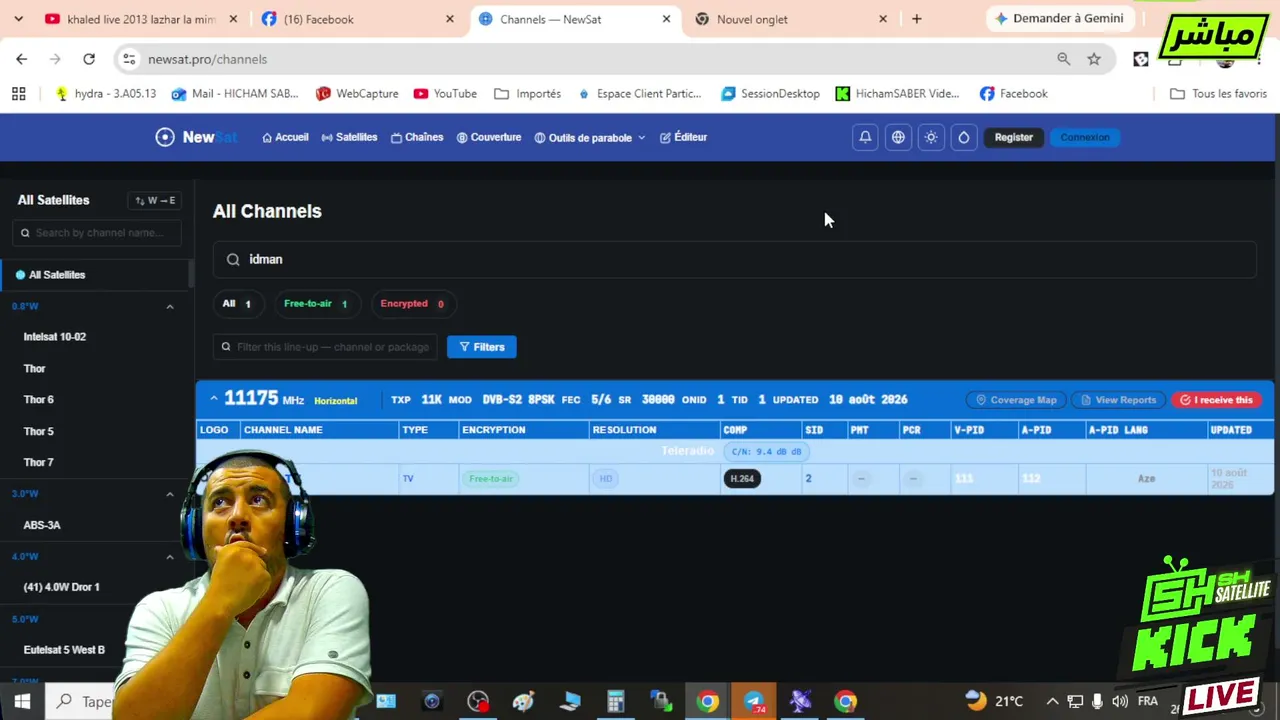Image resolution: width=1280 pixels, height=720 pixels.
Task: Select All Satellites in the sidebar
Action: click(94, 275)
